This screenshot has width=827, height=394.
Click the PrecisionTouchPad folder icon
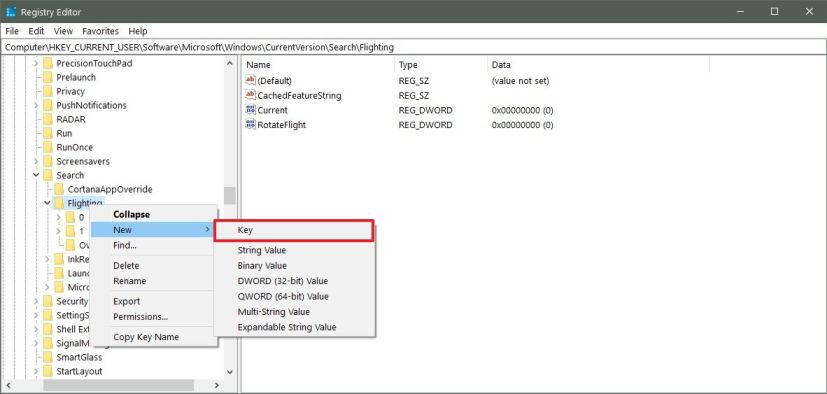tap(48, 63)
